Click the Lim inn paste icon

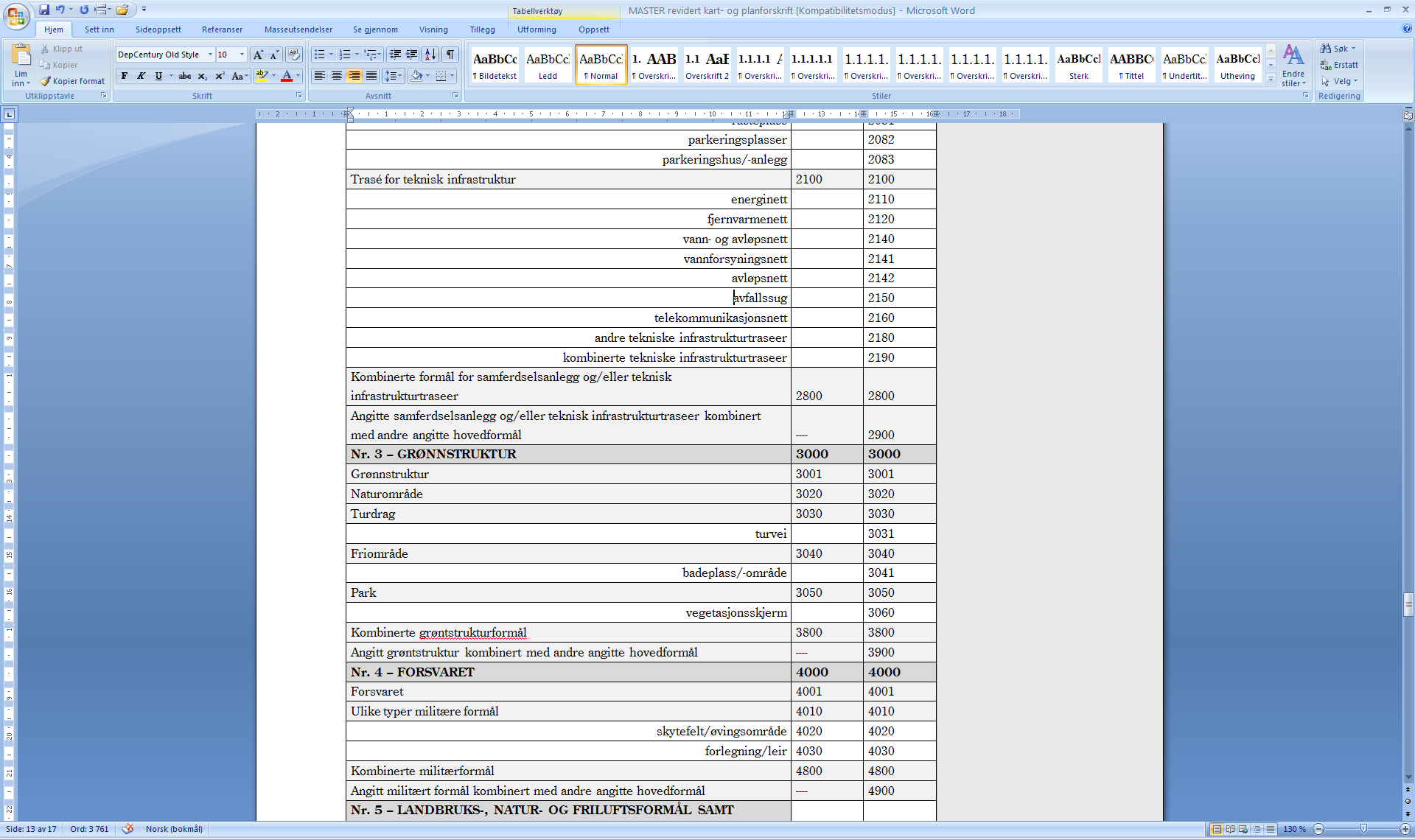pyautogui.click(x=21, y=55)
